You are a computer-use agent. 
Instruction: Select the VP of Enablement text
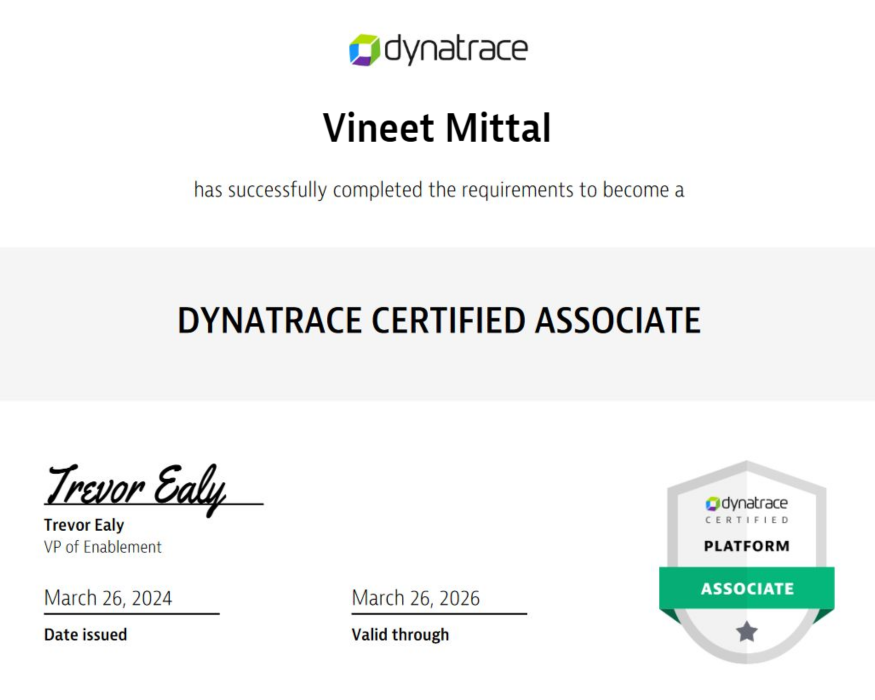coord(102,547)
